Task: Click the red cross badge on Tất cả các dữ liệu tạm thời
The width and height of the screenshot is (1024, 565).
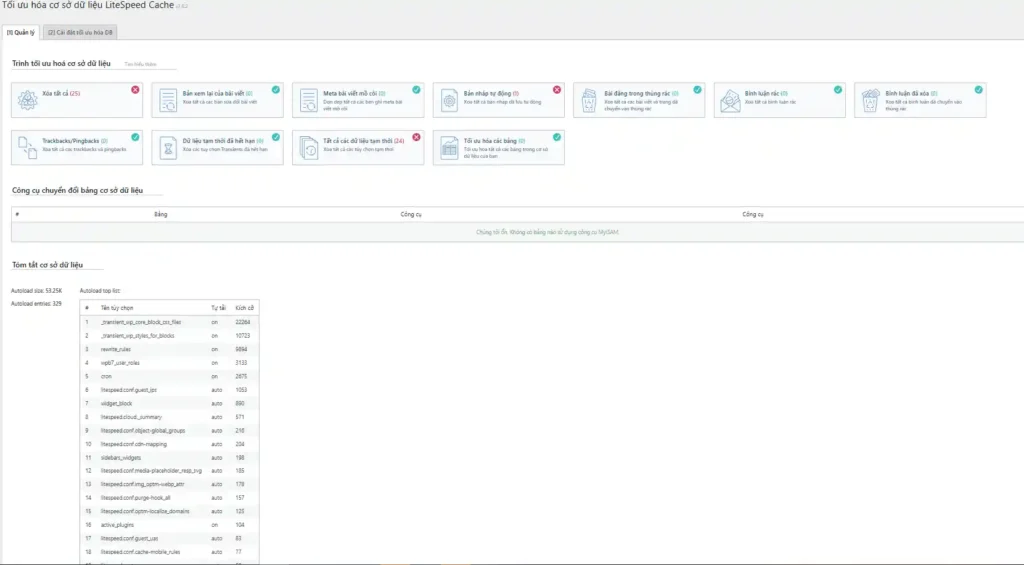Action: pyautogui.click(x=416, y=137)
